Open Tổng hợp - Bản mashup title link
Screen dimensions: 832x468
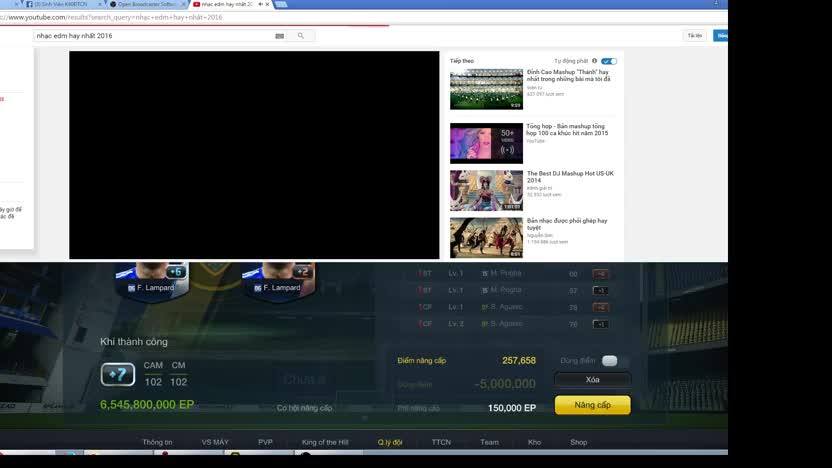(567, 129)
